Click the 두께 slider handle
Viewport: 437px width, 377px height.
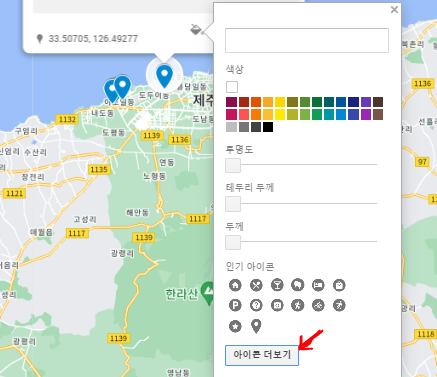coord(233,242)
